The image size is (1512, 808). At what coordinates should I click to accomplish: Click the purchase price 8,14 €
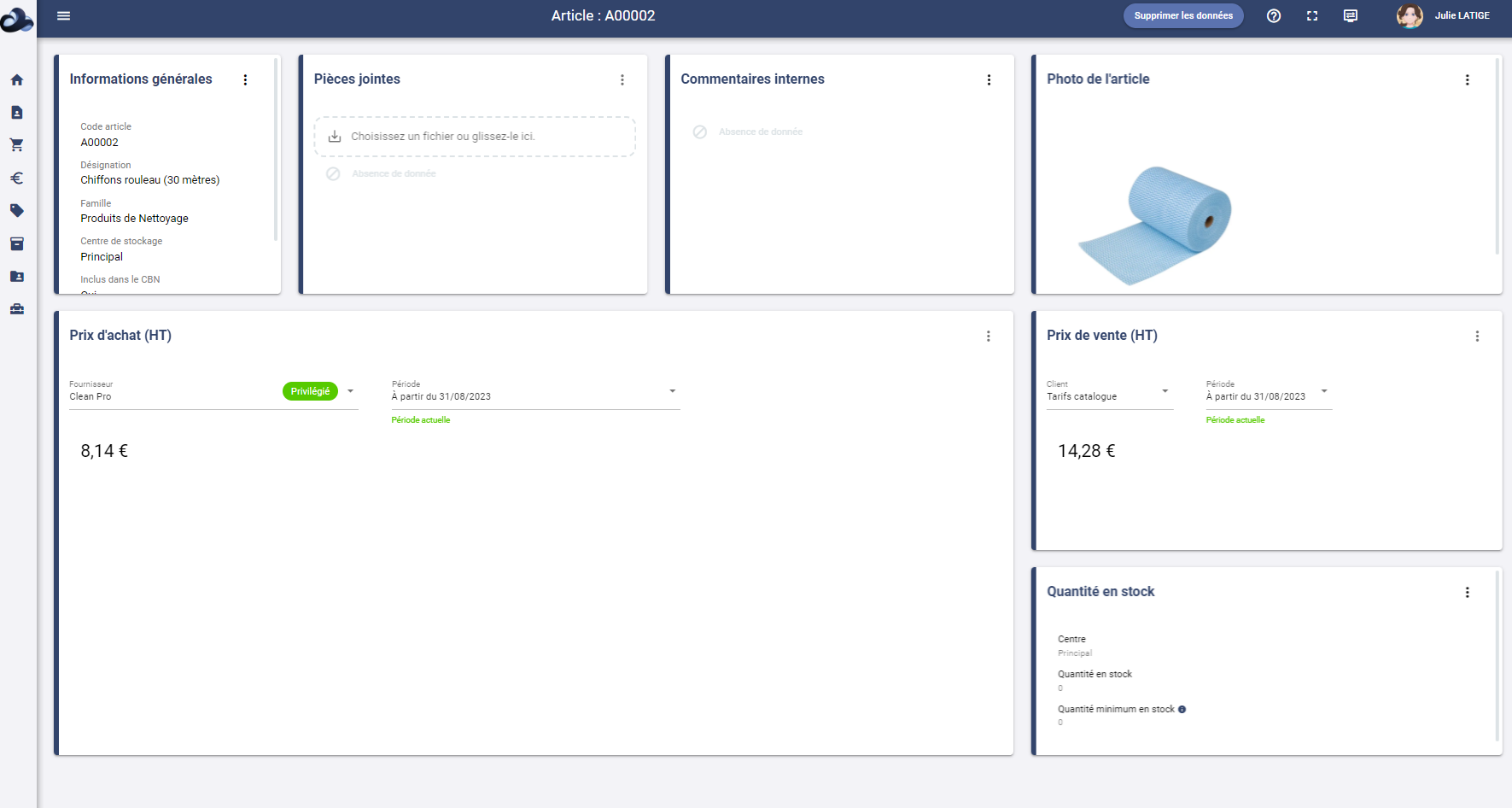click(104, 451)
